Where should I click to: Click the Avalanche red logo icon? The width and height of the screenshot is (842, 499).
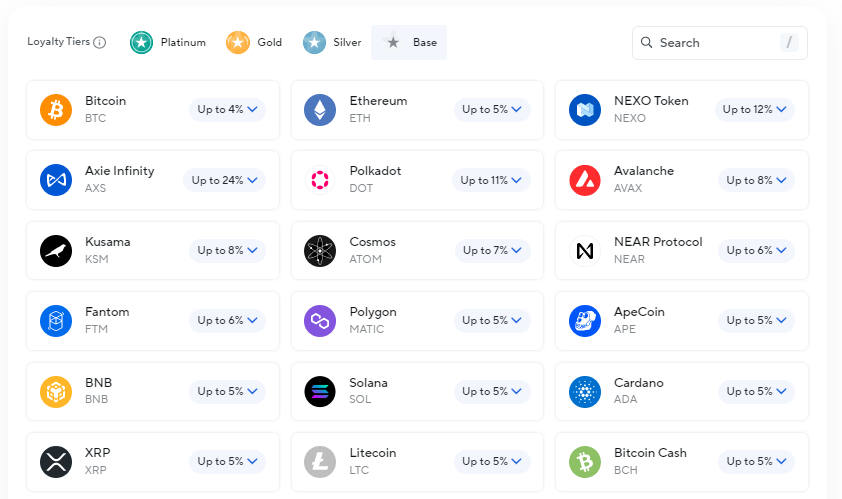tap(585, 180)
